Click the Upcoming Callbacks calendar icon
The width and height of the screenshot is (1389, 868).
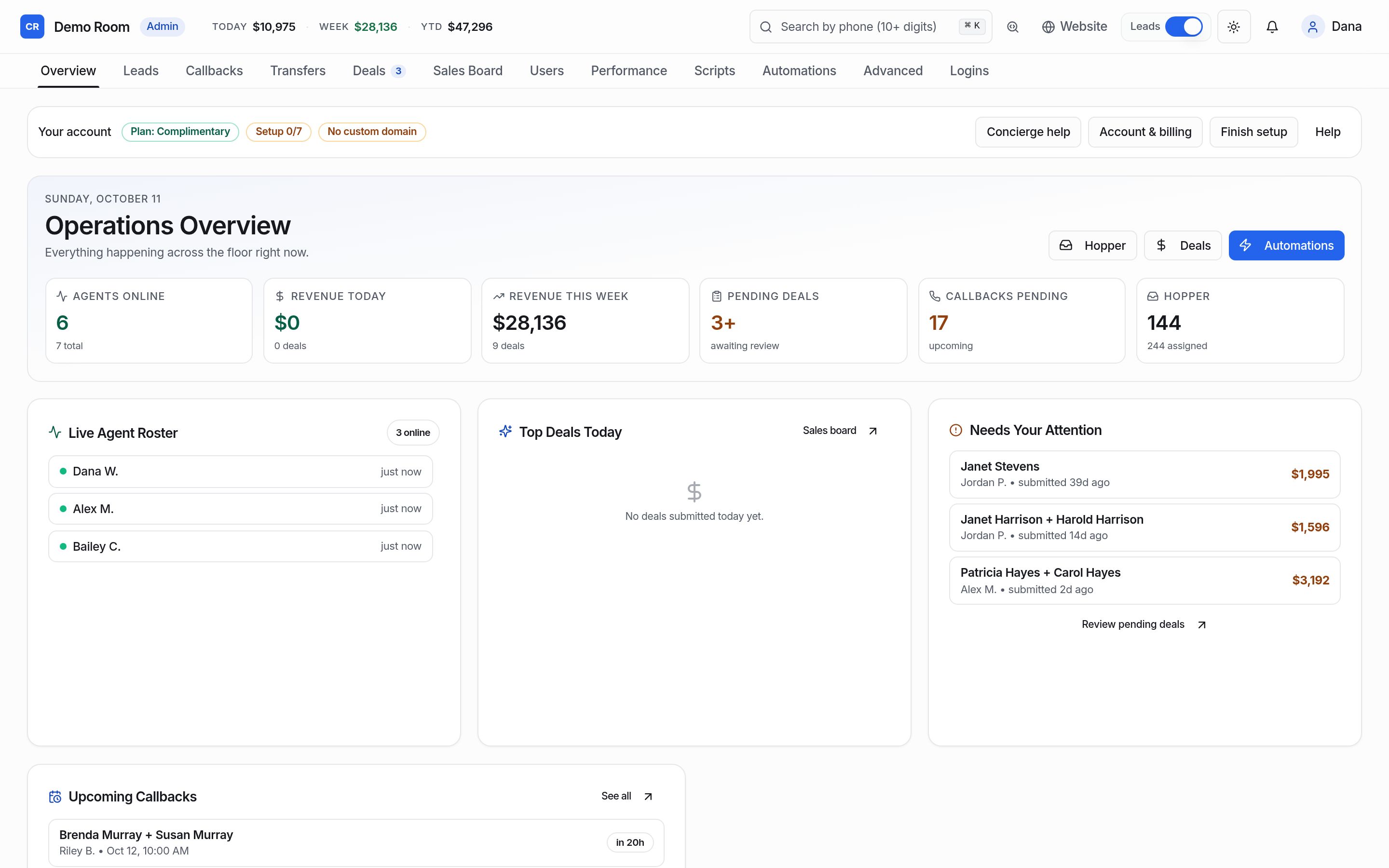[55, 797]
